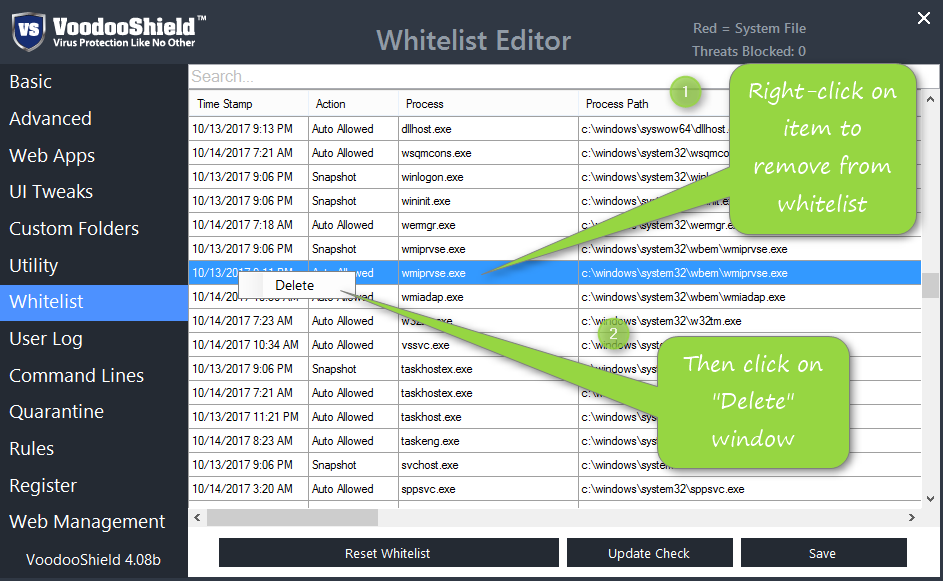943x581 pixels.
Task: Click into the Search field
Action: click(457, 76)
